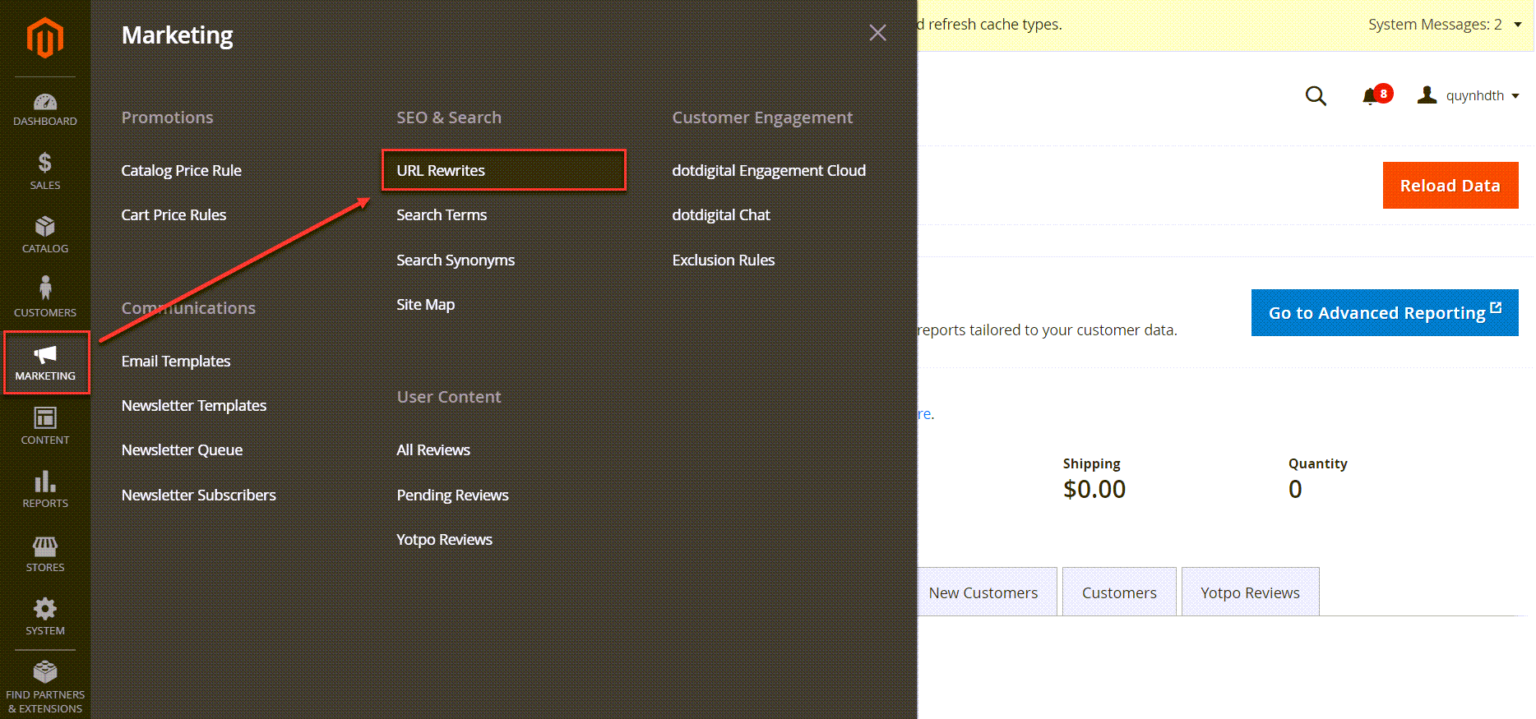This screenshot has width=1536, height=719.
Task: Close the Marketing menu panel
Action: click(x=878, y=33)
